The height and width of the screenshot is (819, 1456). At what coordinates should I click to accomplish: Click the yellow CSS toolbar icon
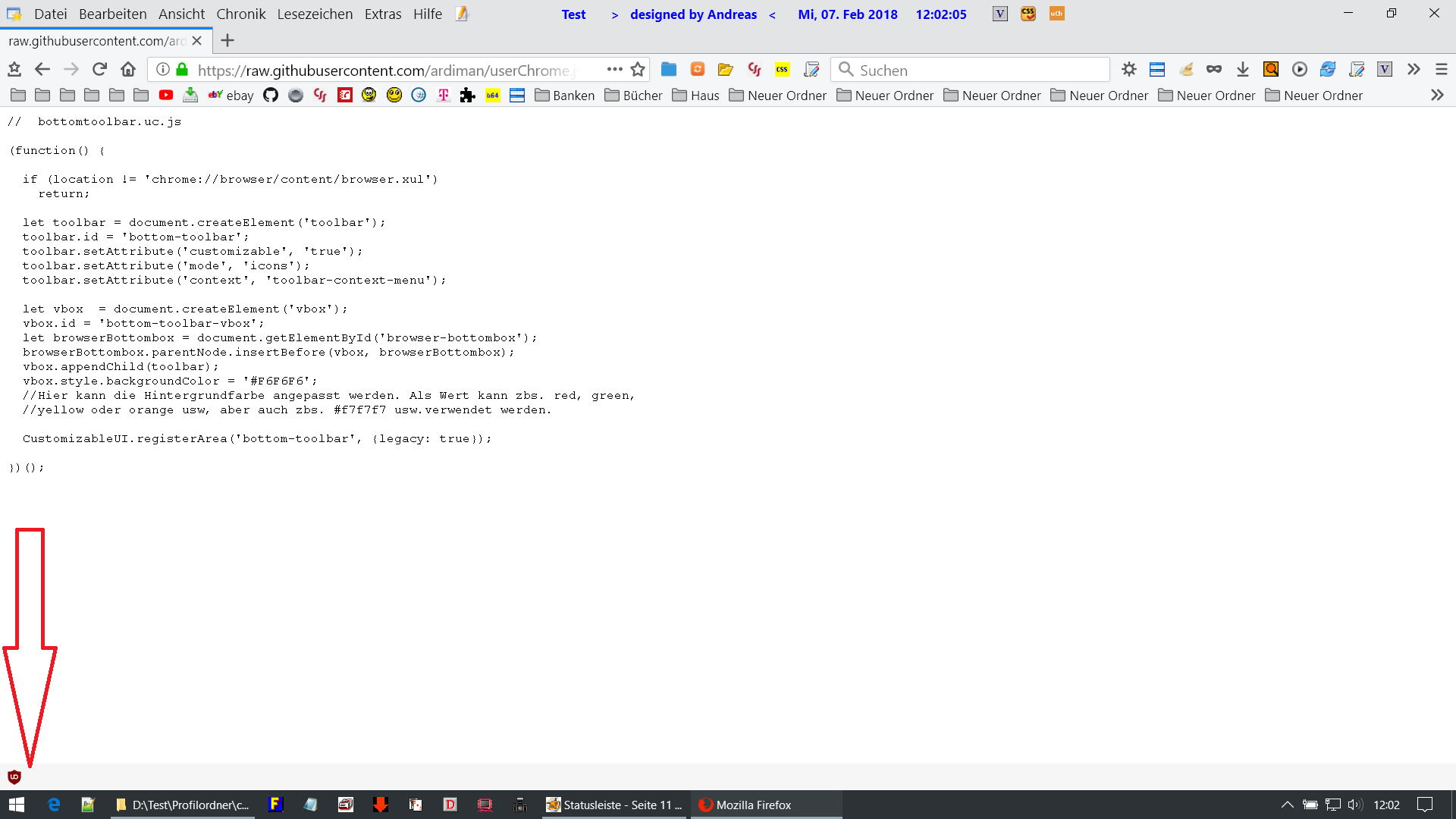(x=782, y=70)
